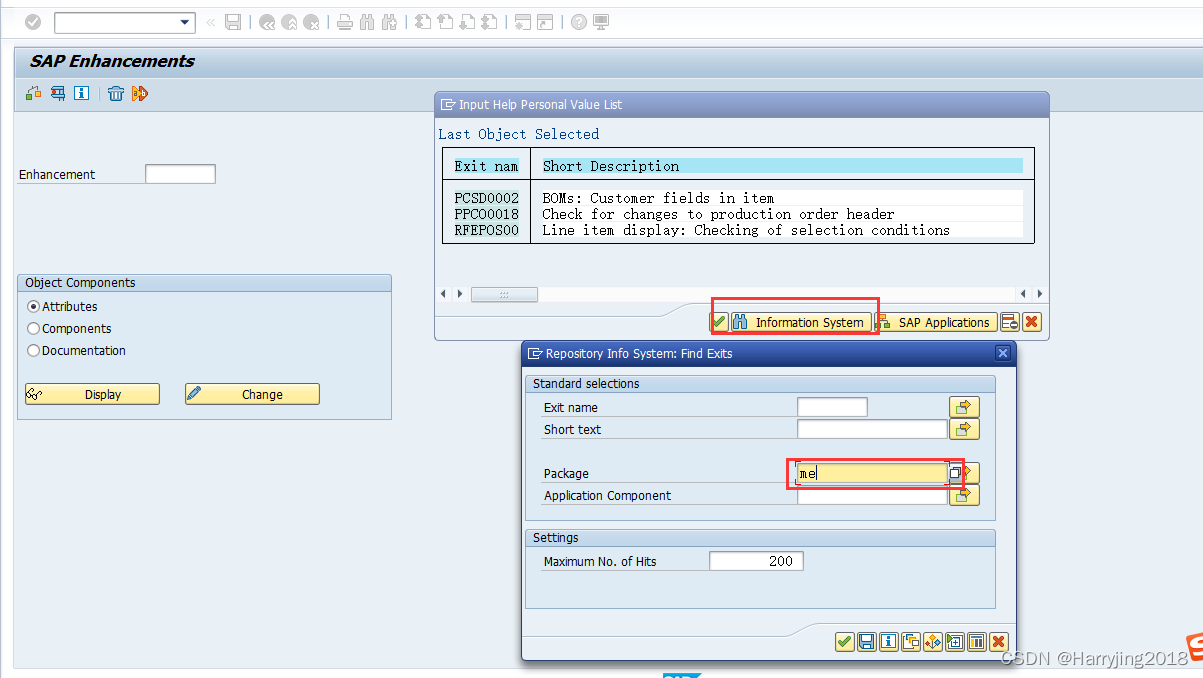Click the Display button
Viewport: 1203px width, 678px height.
click(x=92, y=394)
